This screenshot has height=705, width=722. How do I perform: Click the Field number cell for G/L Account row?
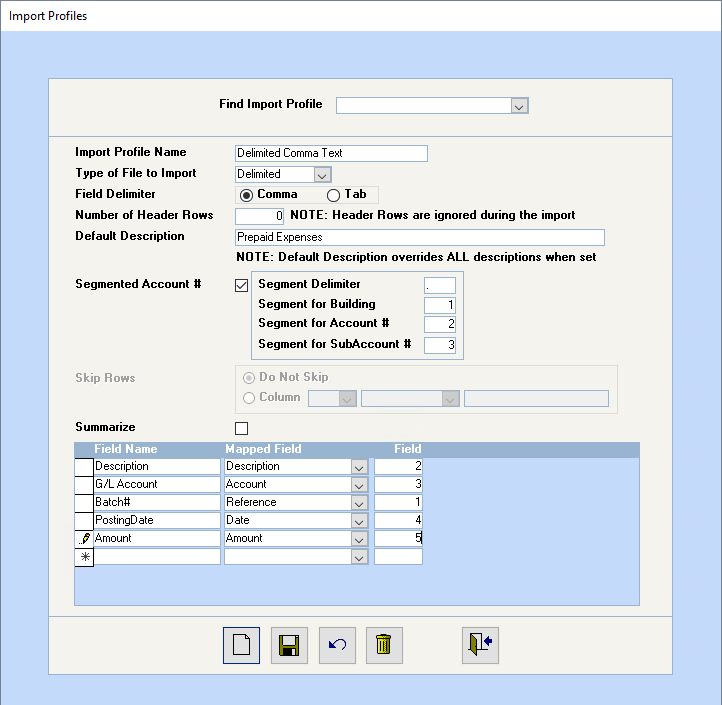tap(398, 484)
